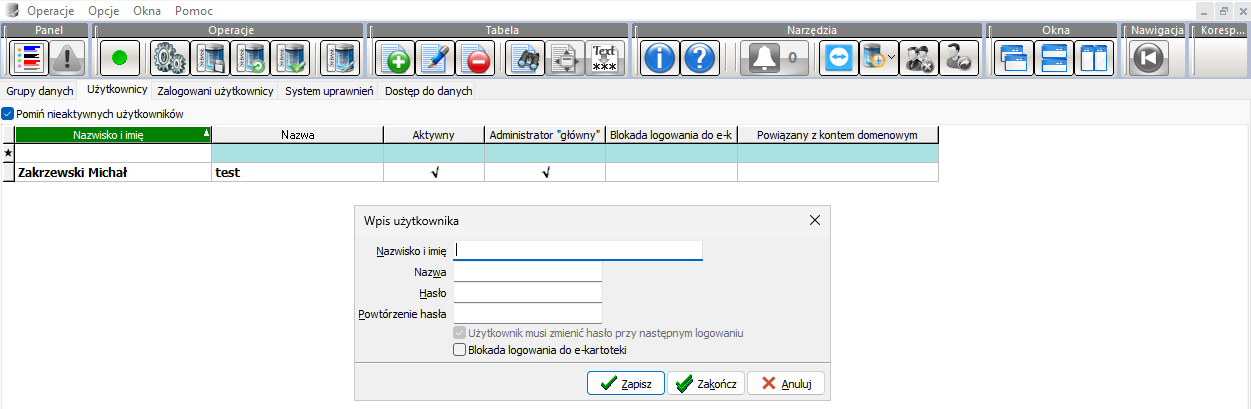This screenshot has height=409, width=1251.
Task: Click the blue information icon
Action: (x=660, y=59)
